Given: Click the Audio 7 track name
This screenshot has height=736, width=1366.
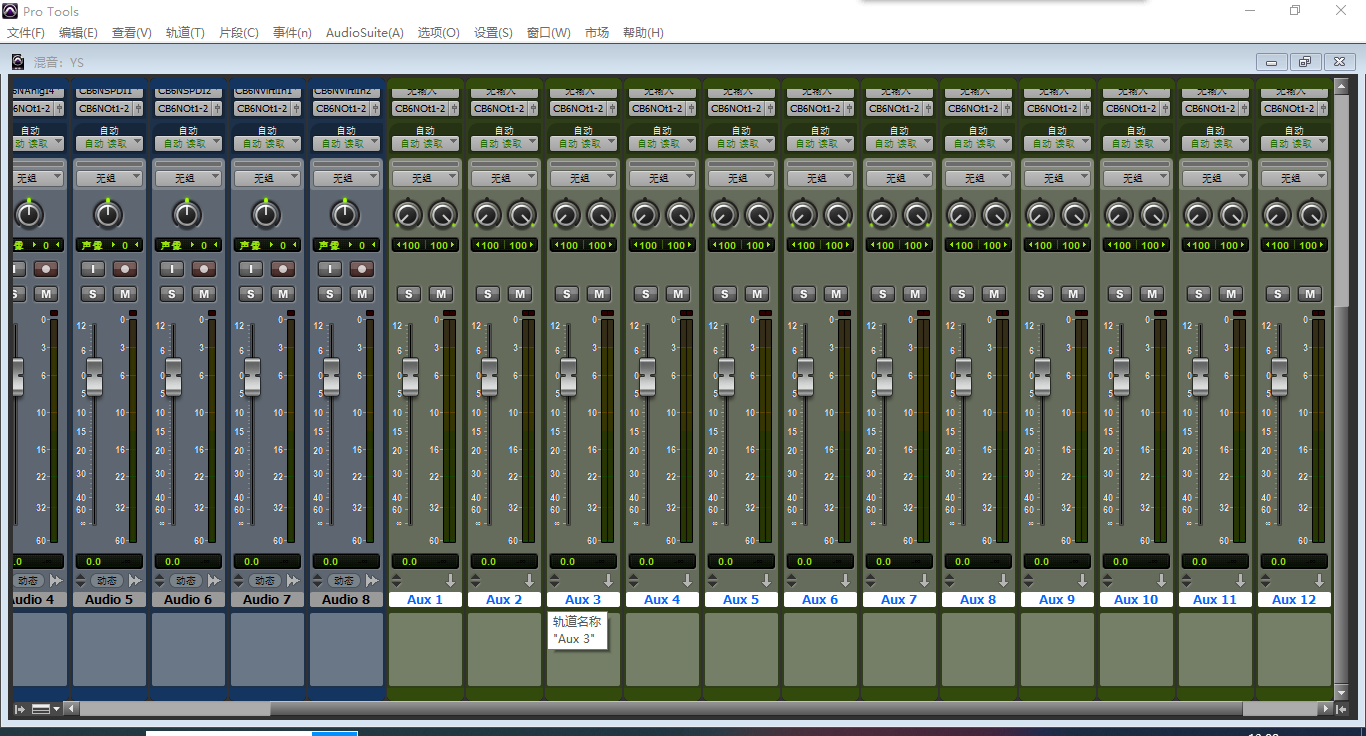Looking at the screenshot, I should [x=266, y=600].
